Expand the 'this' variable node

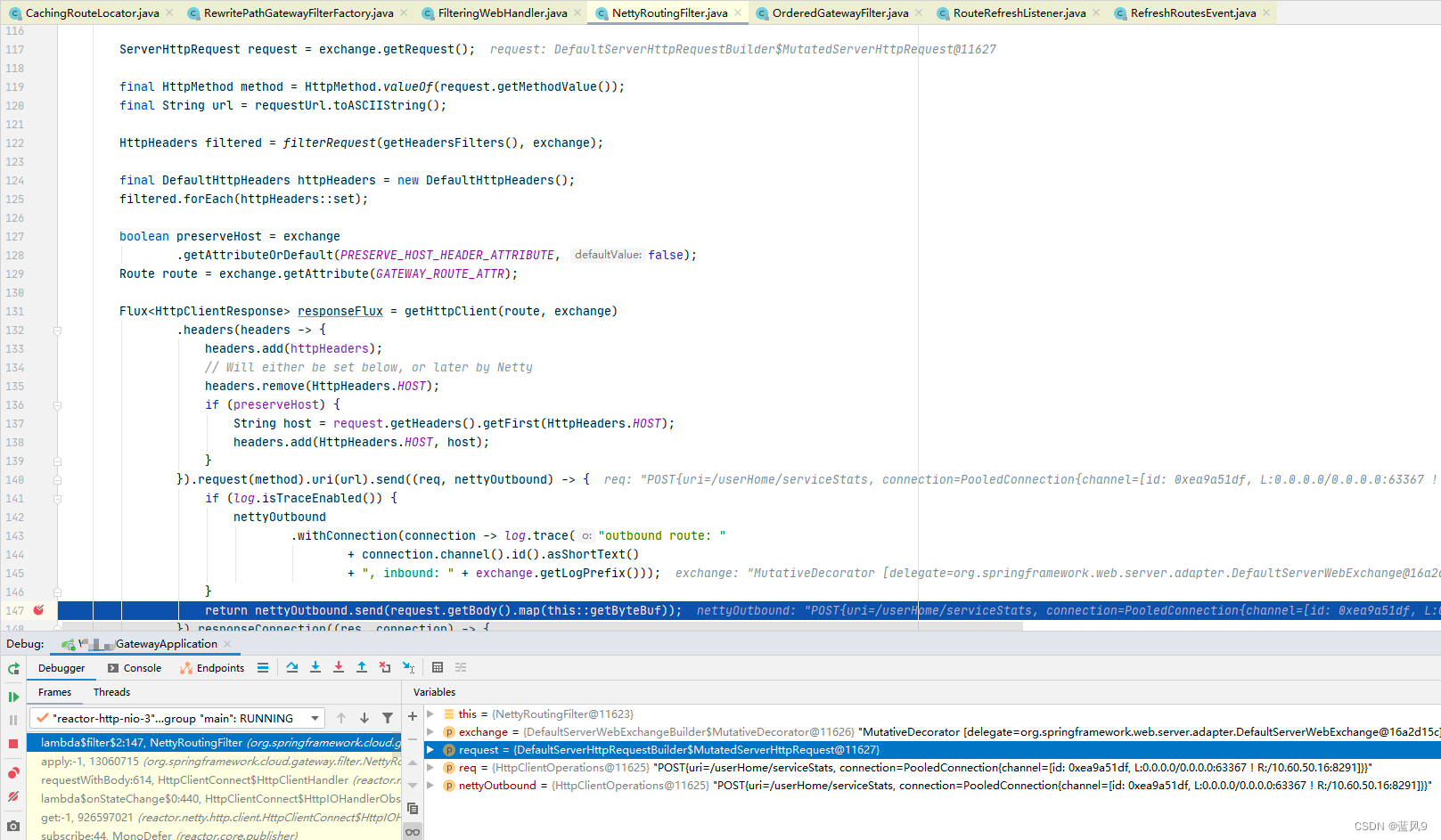coord(430,714)
